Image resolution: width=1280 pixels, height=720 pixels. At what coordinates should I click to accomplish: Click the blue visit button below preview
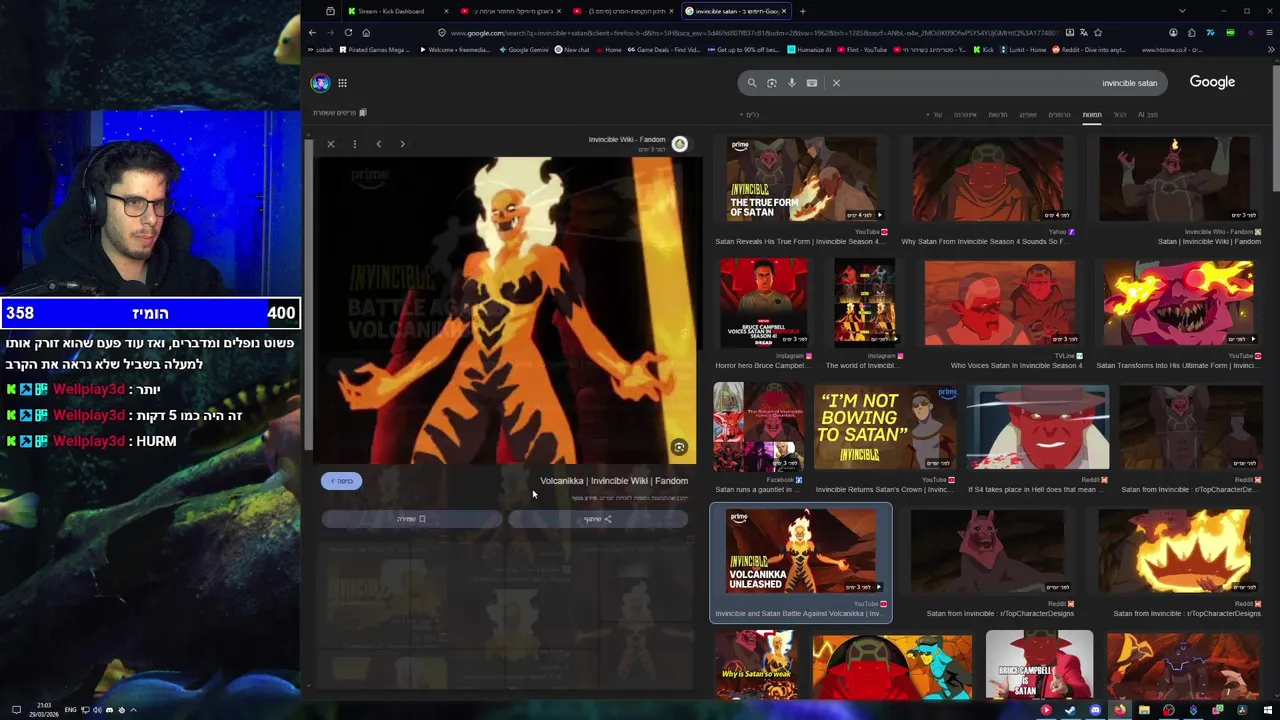click(x=342, y=481)
